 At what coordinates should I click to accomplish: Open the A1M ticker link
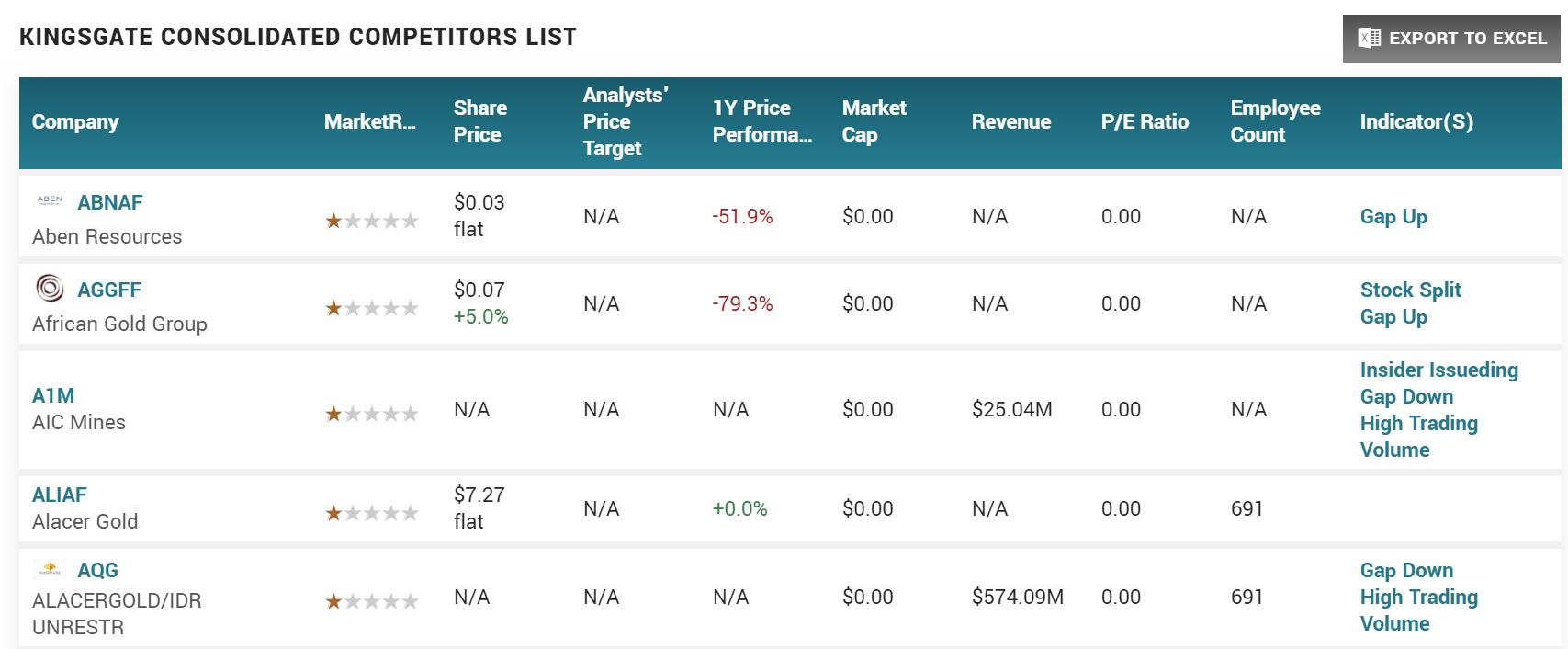click(53, 395)
